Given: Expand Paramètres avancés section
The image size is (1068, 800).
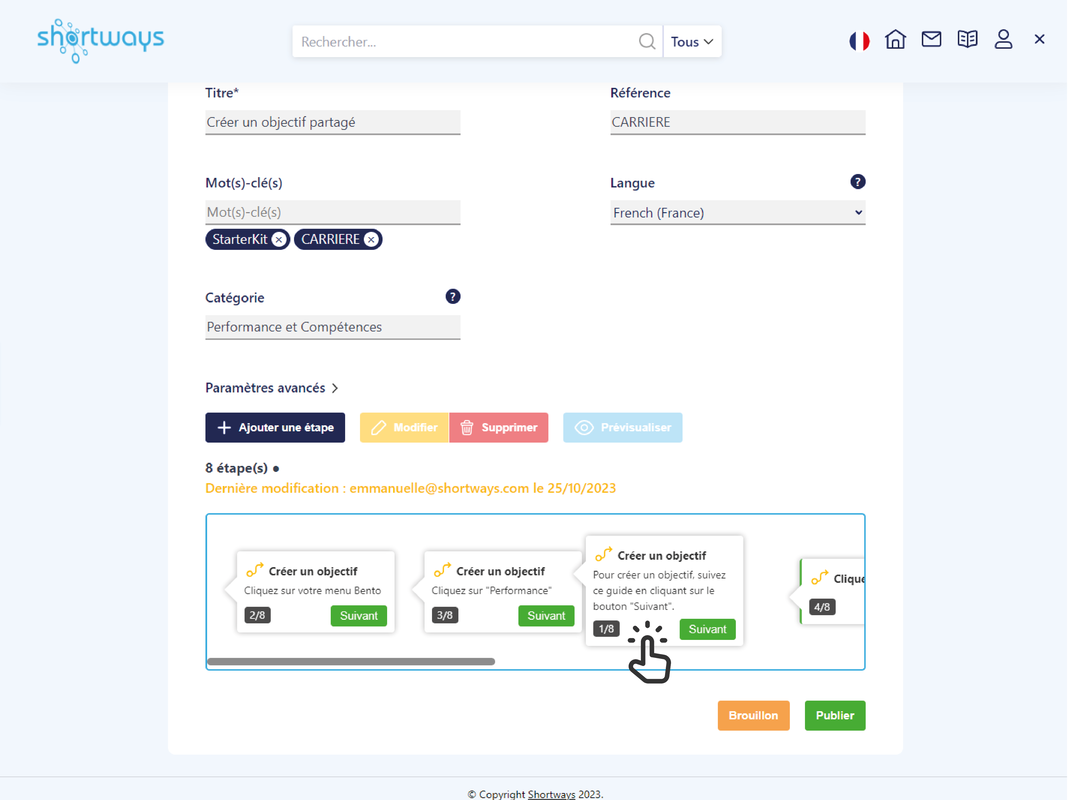Looking at the screenshot, I should click(x=272, y=388).
